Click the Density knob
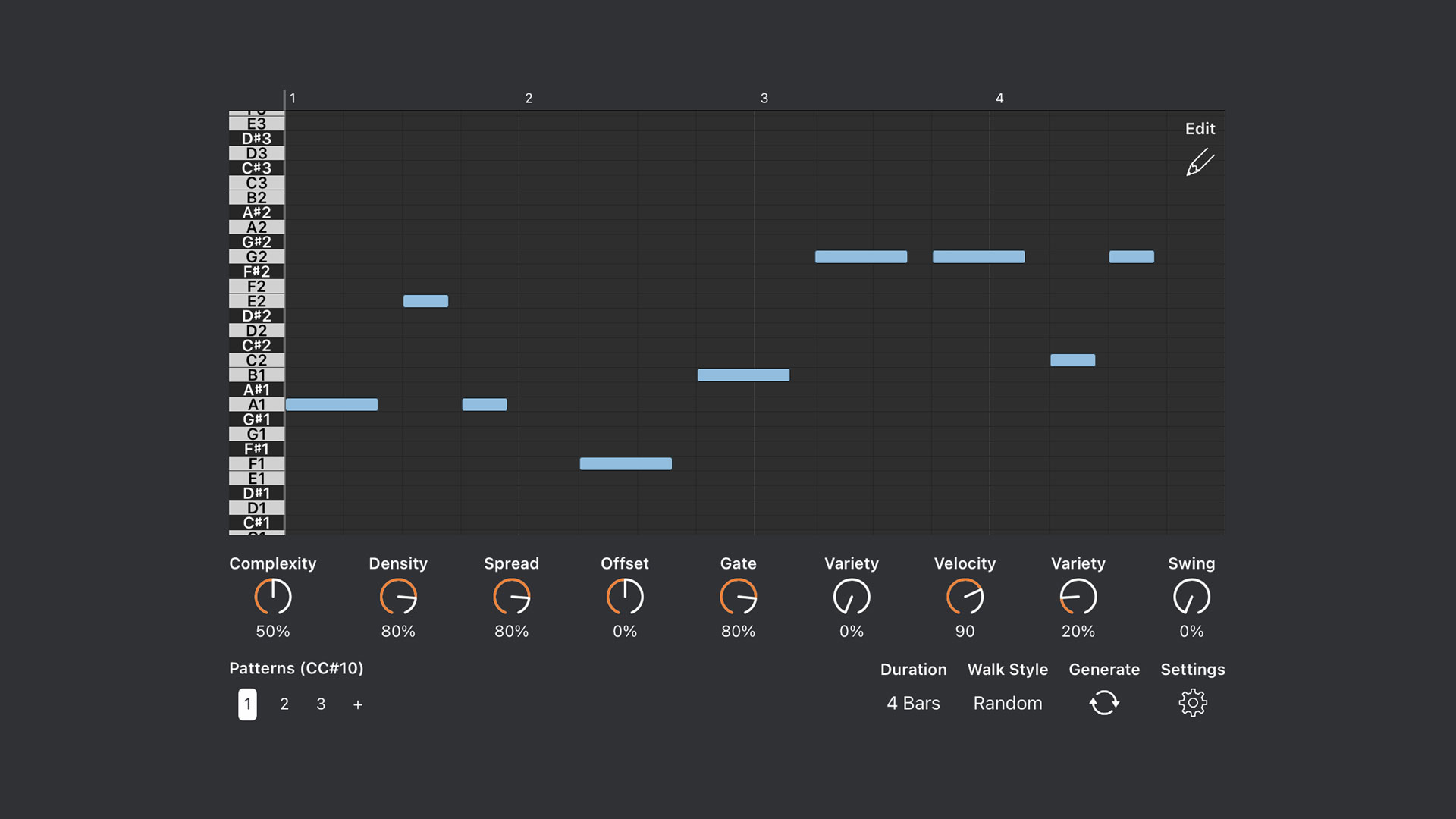 pos(398,597)
